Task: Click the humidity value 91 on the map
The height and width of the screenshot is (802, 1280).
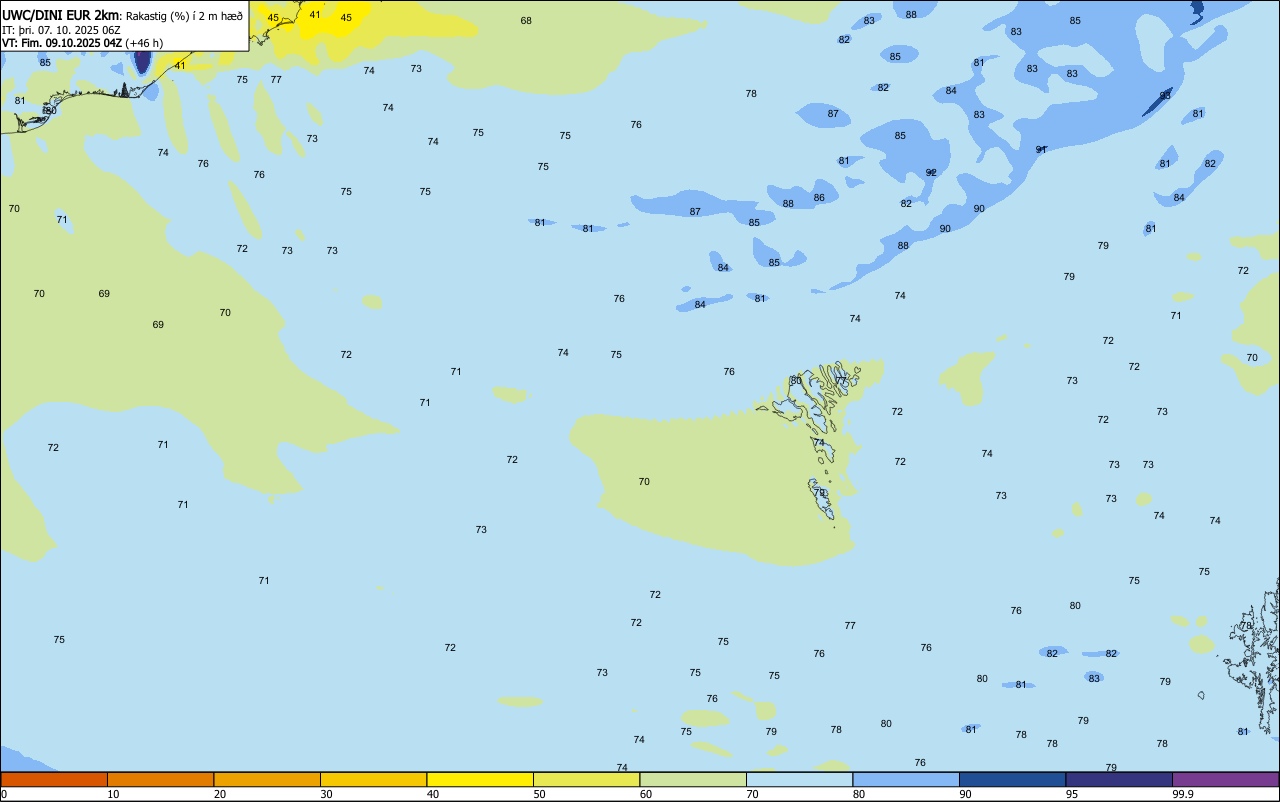Action: pos(1041,150)
